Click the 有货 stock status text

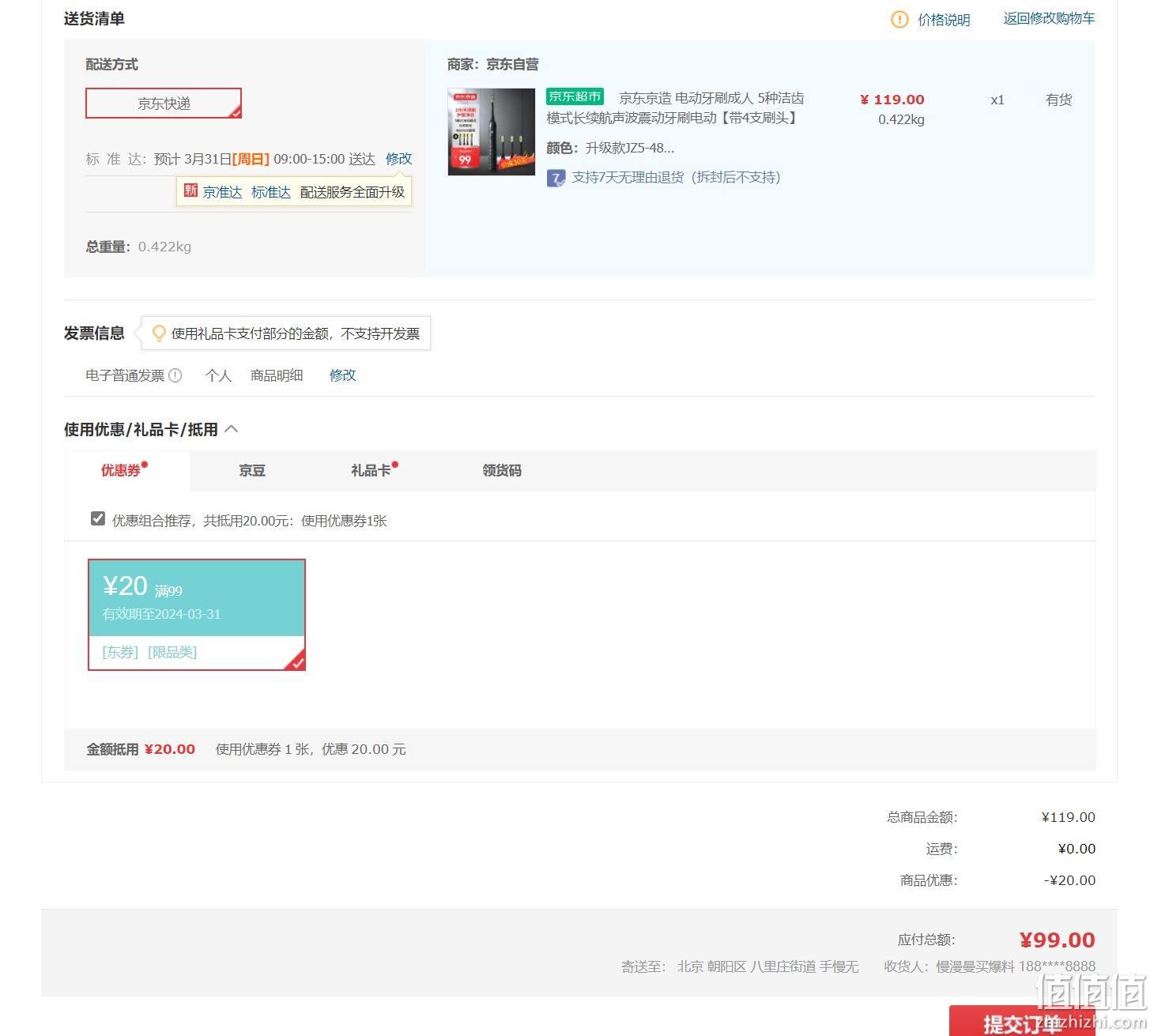[1058, 100]
